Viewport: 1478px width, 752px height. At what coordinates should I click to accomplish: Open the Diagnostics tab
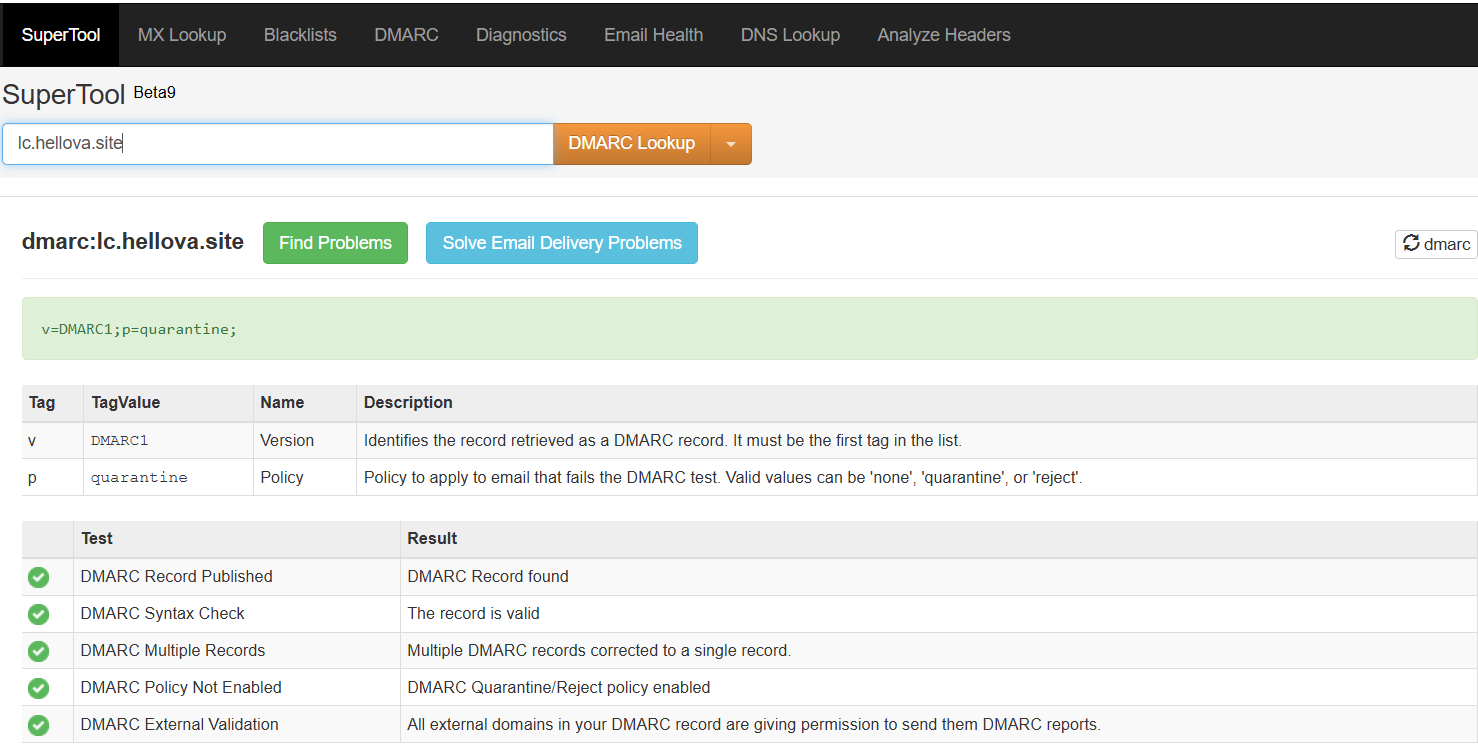coord(521,35)
